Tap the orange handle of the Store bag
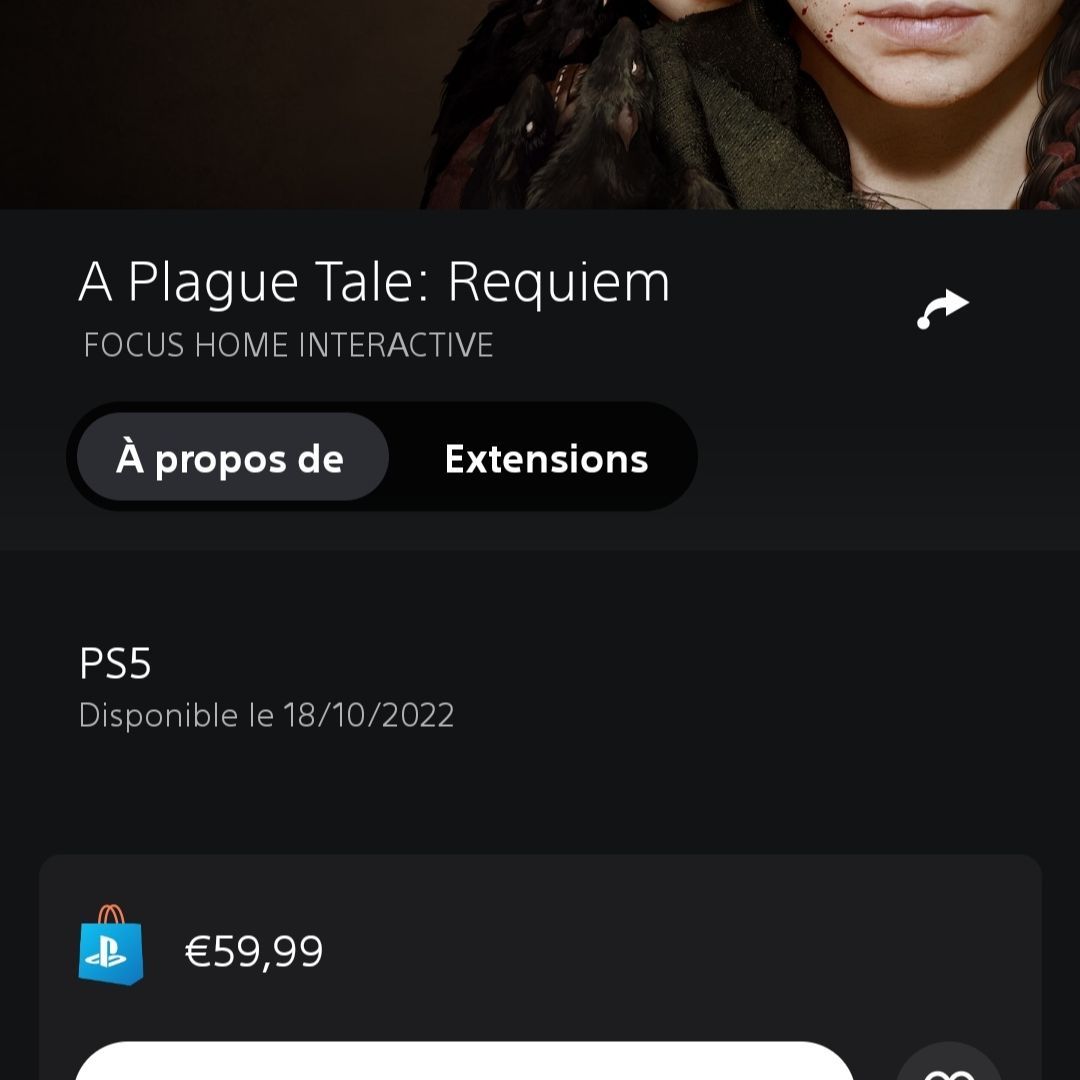Screen dimensions: 1080x1080 (111, 914)
